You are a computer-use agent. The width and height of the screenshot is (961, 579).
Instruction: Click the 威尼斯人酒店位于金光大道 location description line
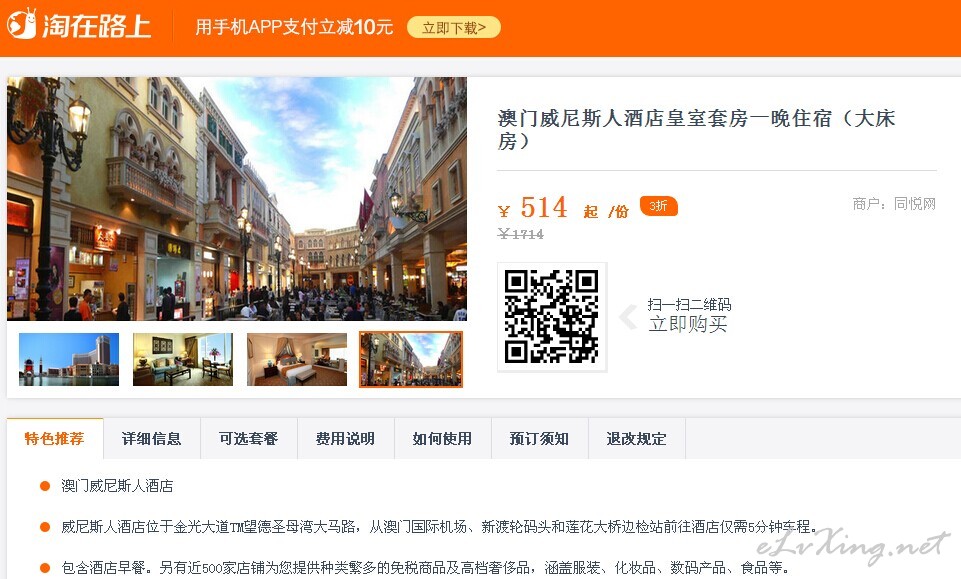click(x=439, y=526)
